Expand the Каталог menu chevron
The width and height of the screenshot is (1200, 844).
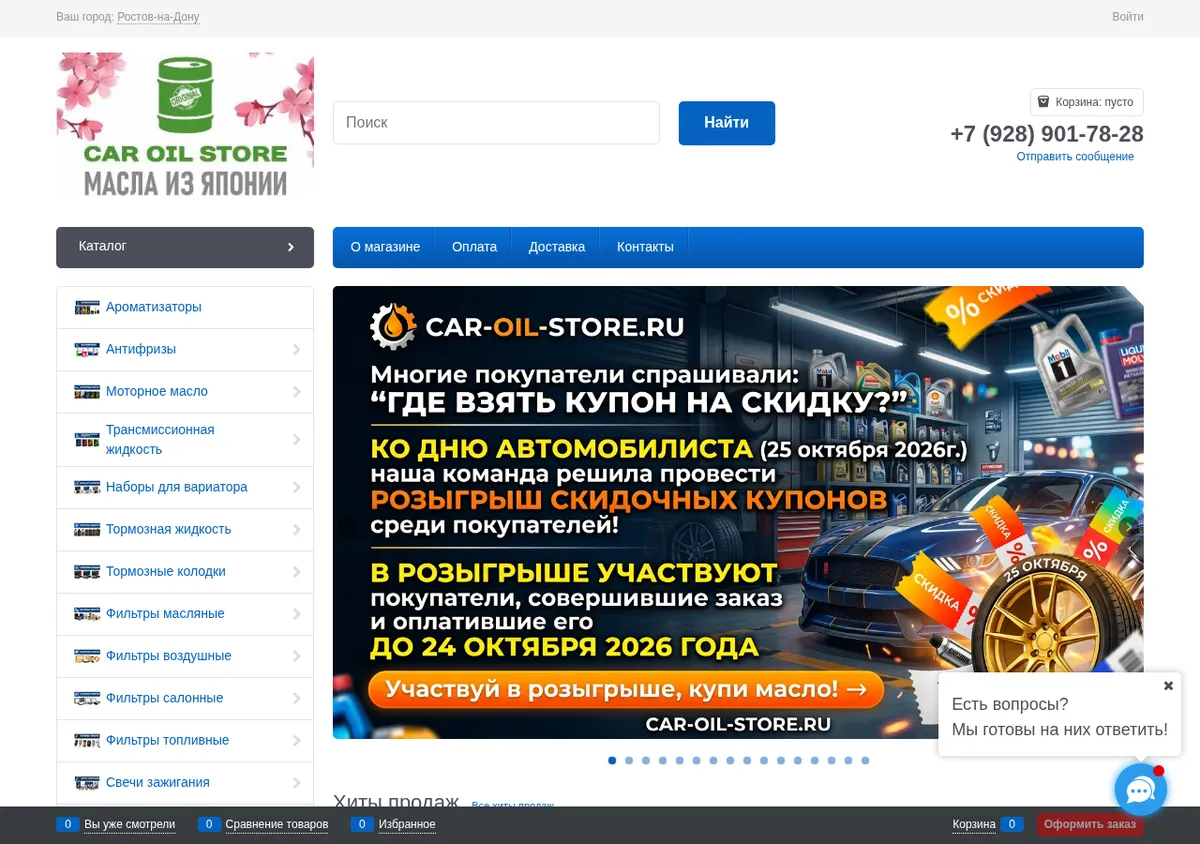click(x=291, y=247)
